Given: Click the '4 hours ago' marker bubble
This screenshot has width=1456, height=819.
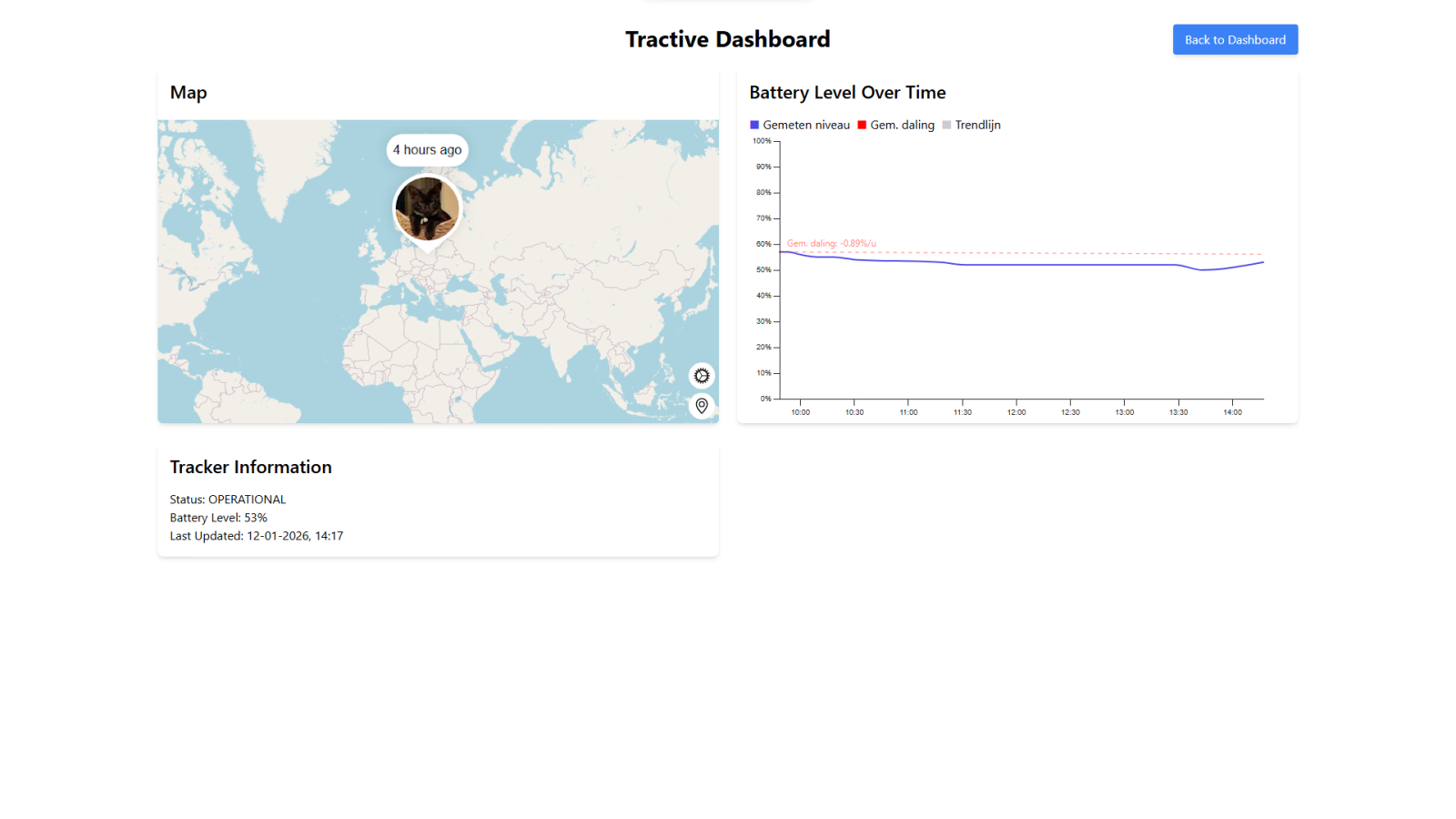Looking at the screenshot, I should (x=426, y=149).
